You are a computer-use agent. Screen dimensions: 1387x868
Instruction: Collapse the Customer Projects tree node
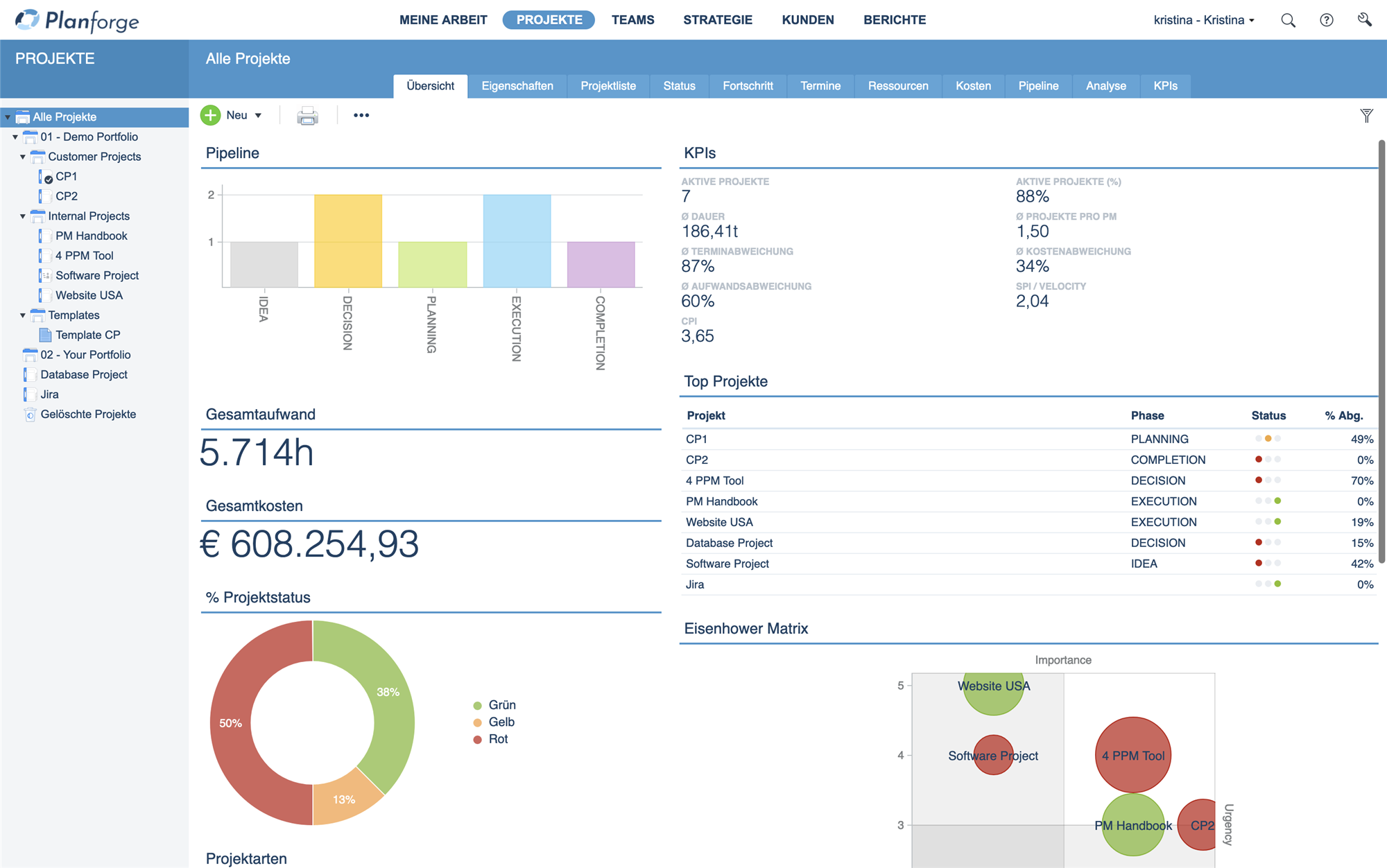click(23, 157)
